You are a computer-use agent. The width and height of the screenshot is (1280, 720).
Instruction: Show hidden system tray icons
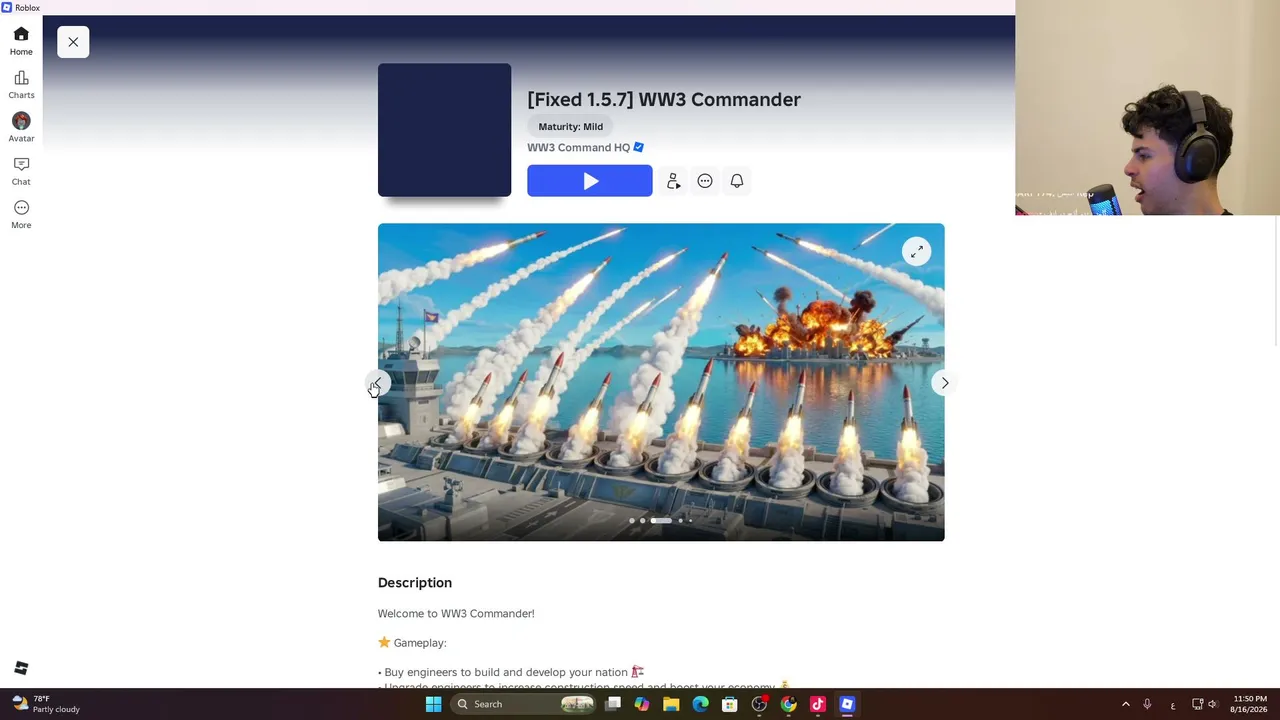pyautogui.click(x=1126, y=704)
